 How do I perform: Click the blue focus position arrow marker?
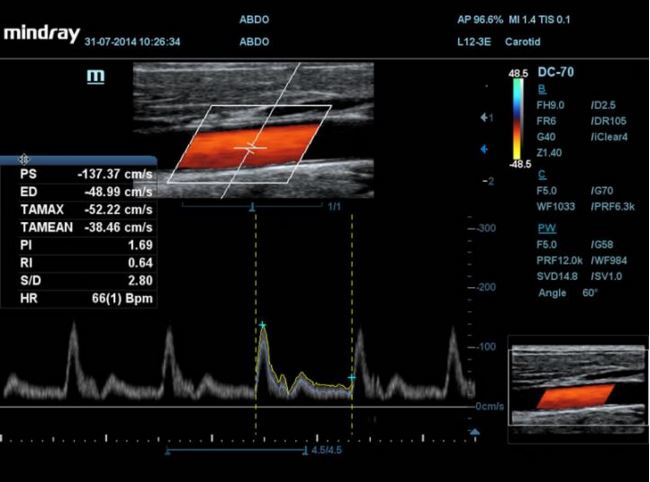click(485, 149)
